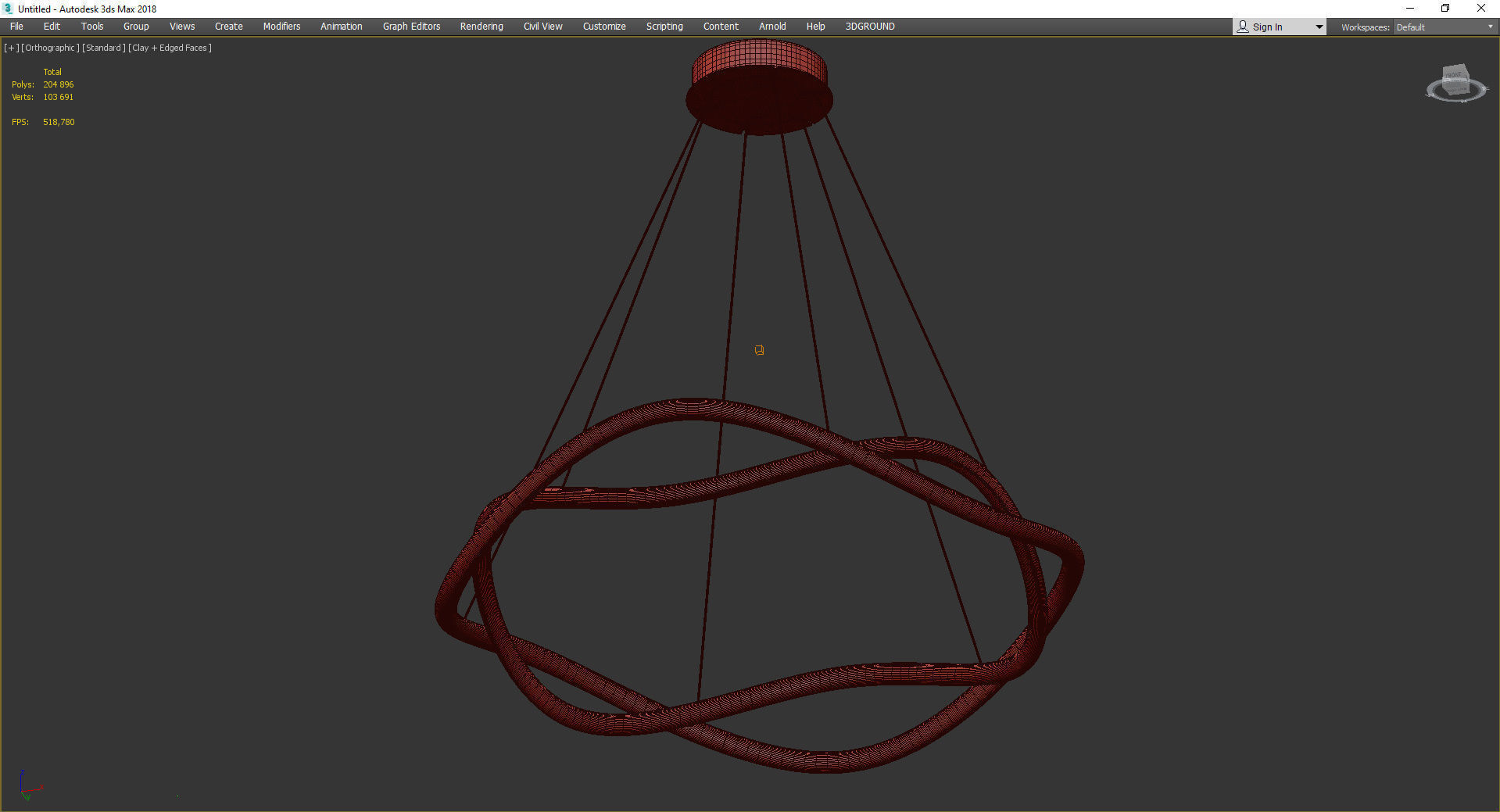Open the Rendering menu
Screen dimensions: 1500x812
point(482,27)
